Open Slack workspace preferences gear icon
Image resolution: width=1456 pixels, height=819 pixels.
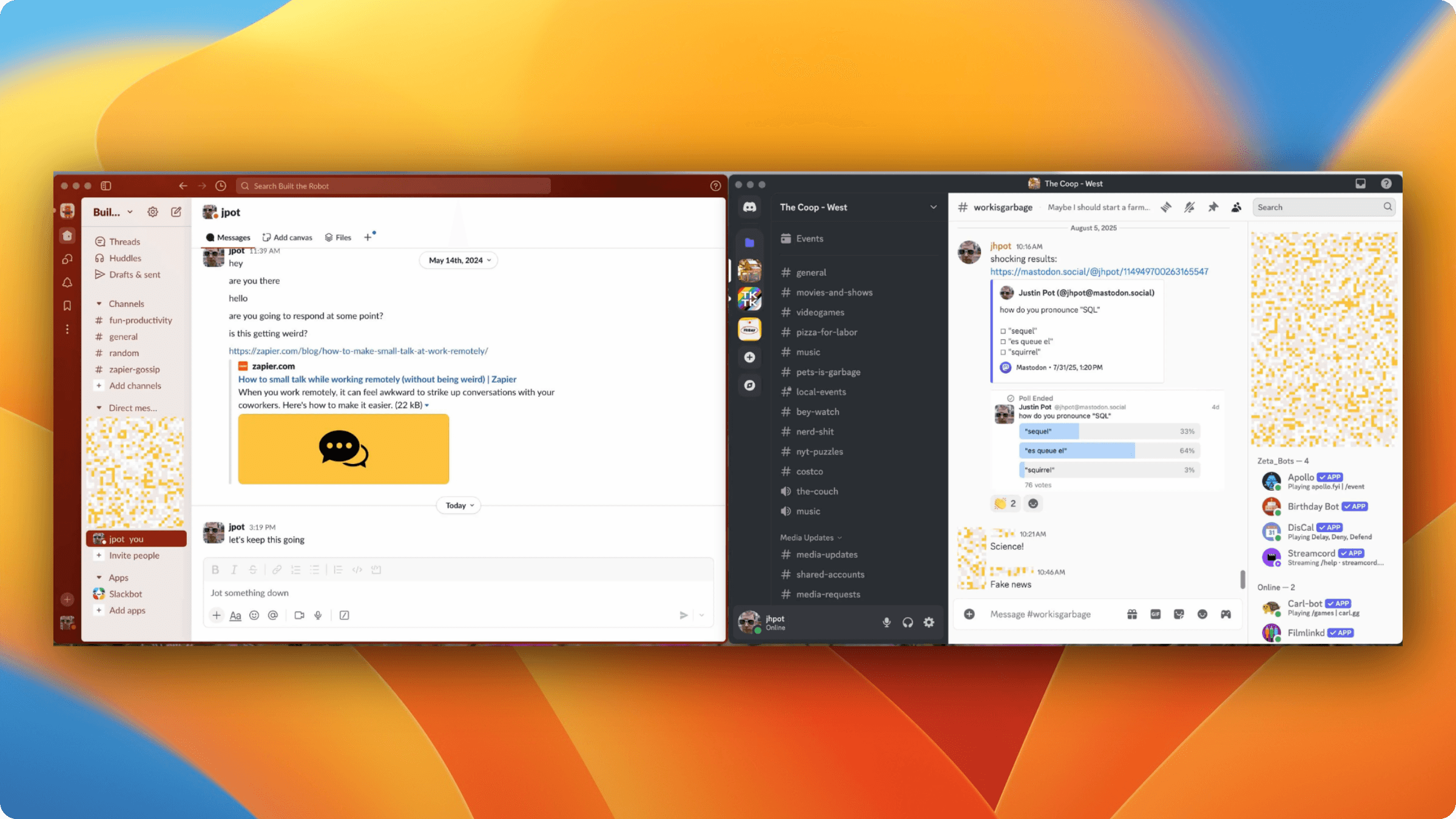pyautogui.click(x=152, y=212)
